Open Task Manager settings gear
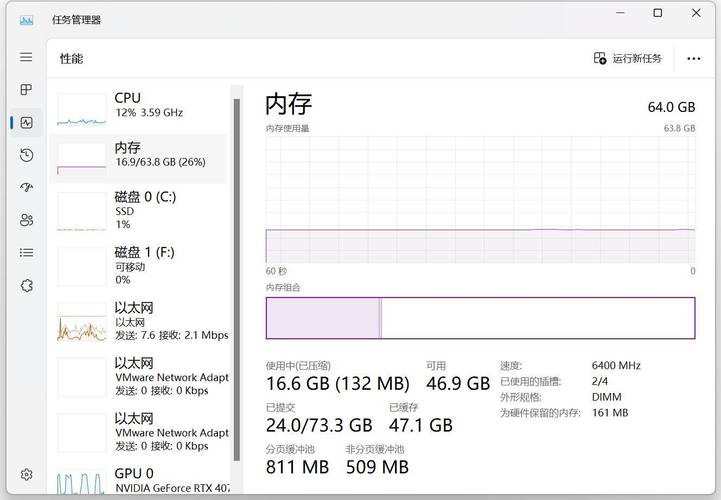Viewport: 721px width, 500px height. (x=27, y=474)
